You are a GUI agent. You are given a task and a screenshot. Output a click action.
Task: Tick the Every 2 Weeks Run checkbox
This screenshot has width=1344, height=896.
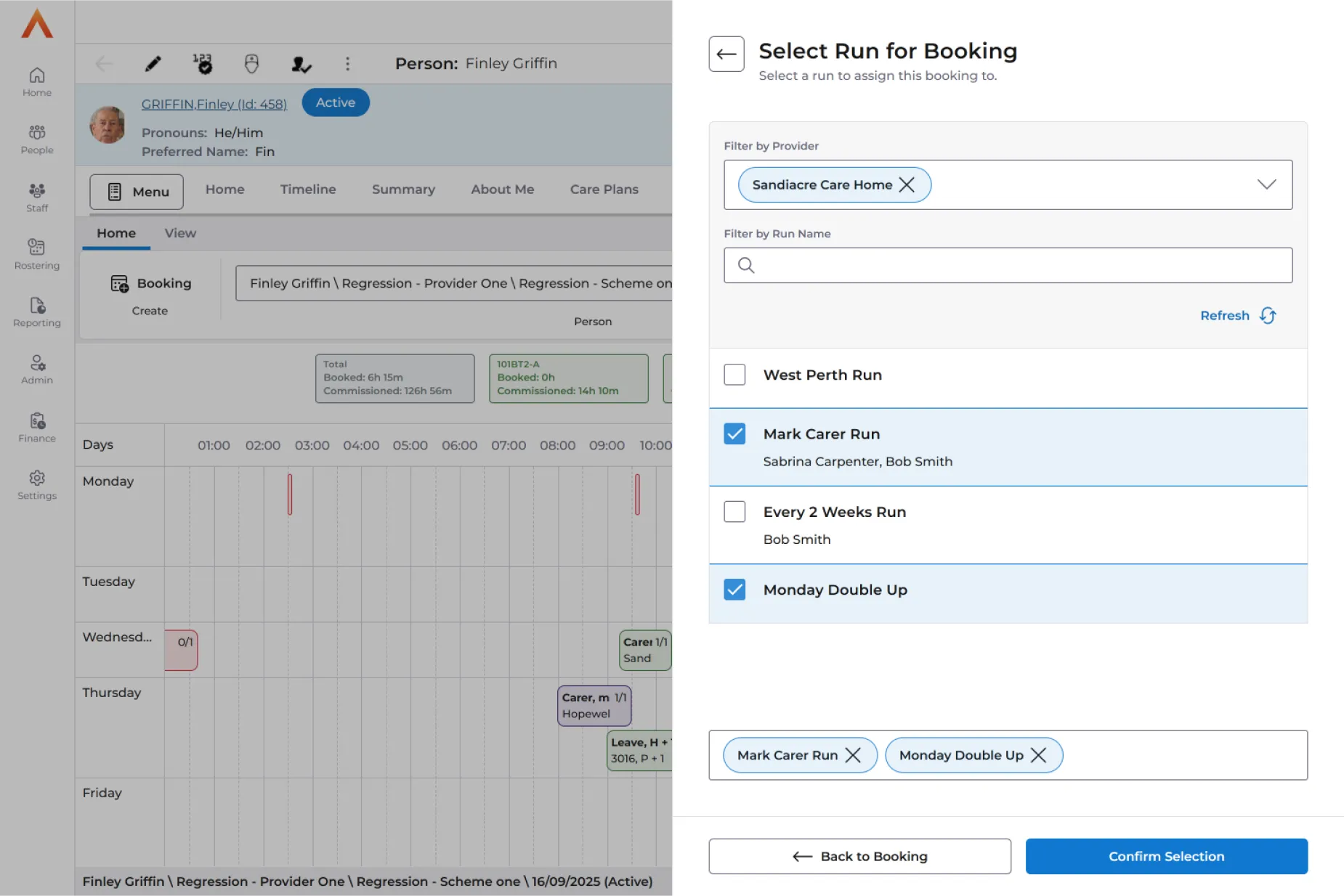coord(734,511)
